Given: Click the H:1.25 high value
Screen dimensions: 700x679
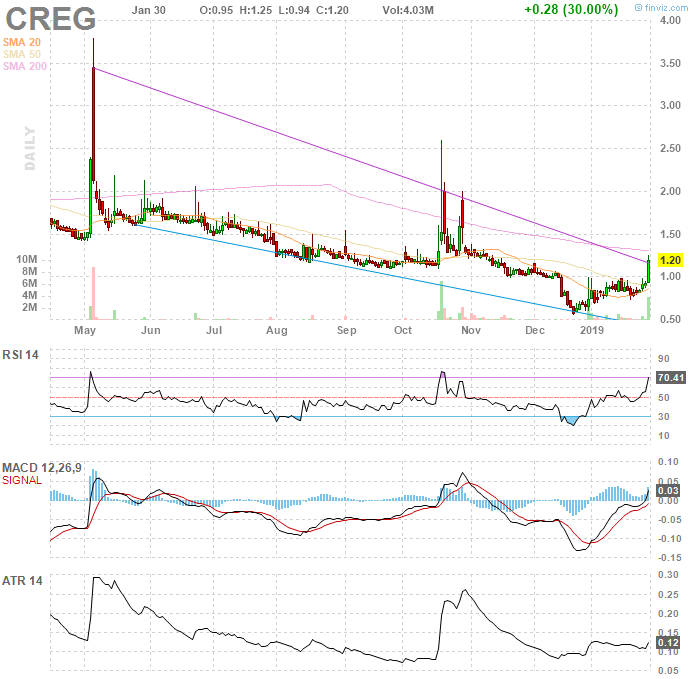Looking at the screenshot, I should [x=255, y=10].
